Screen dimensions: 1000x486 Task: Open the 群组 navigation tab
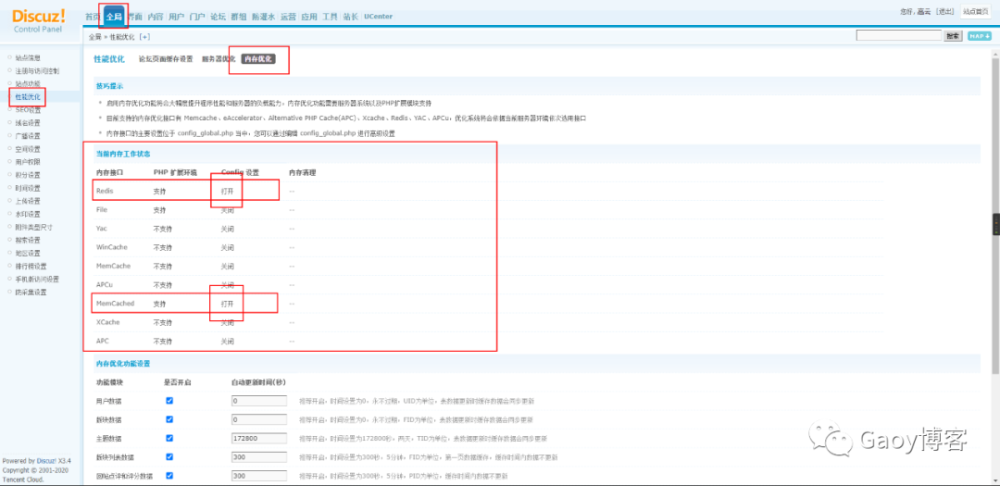coord(239,17)
